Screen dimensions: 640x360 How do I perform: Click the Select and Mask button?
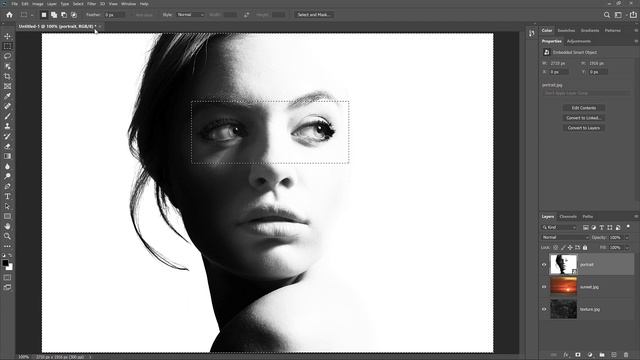coord(314,15)
